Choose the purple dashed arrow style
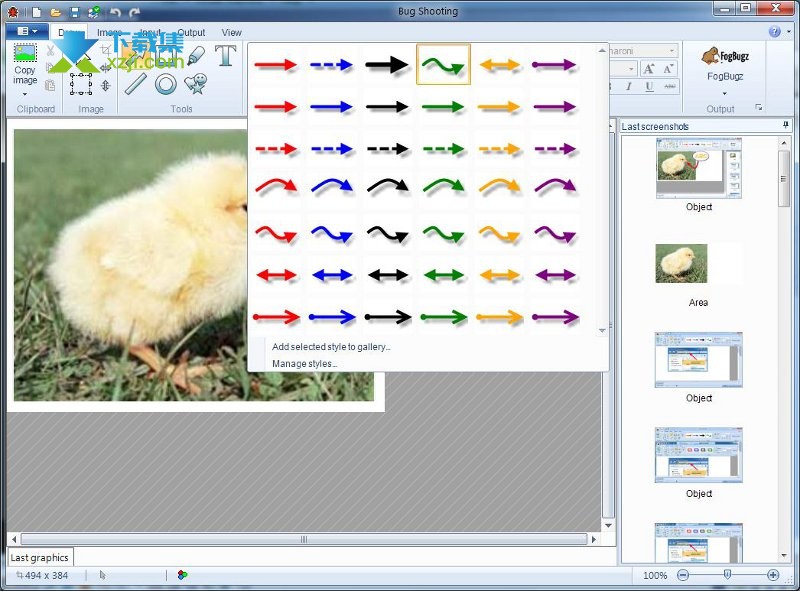The image size is (800, 591). 555,149
